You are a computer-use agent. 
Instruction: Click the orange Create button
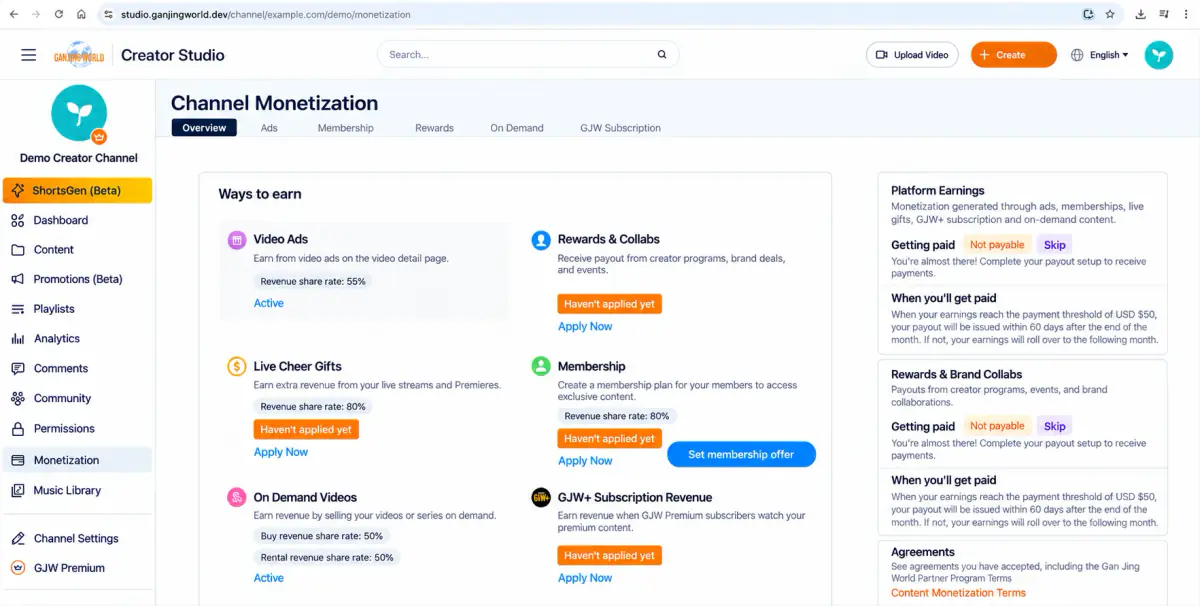pos(1014,55)
